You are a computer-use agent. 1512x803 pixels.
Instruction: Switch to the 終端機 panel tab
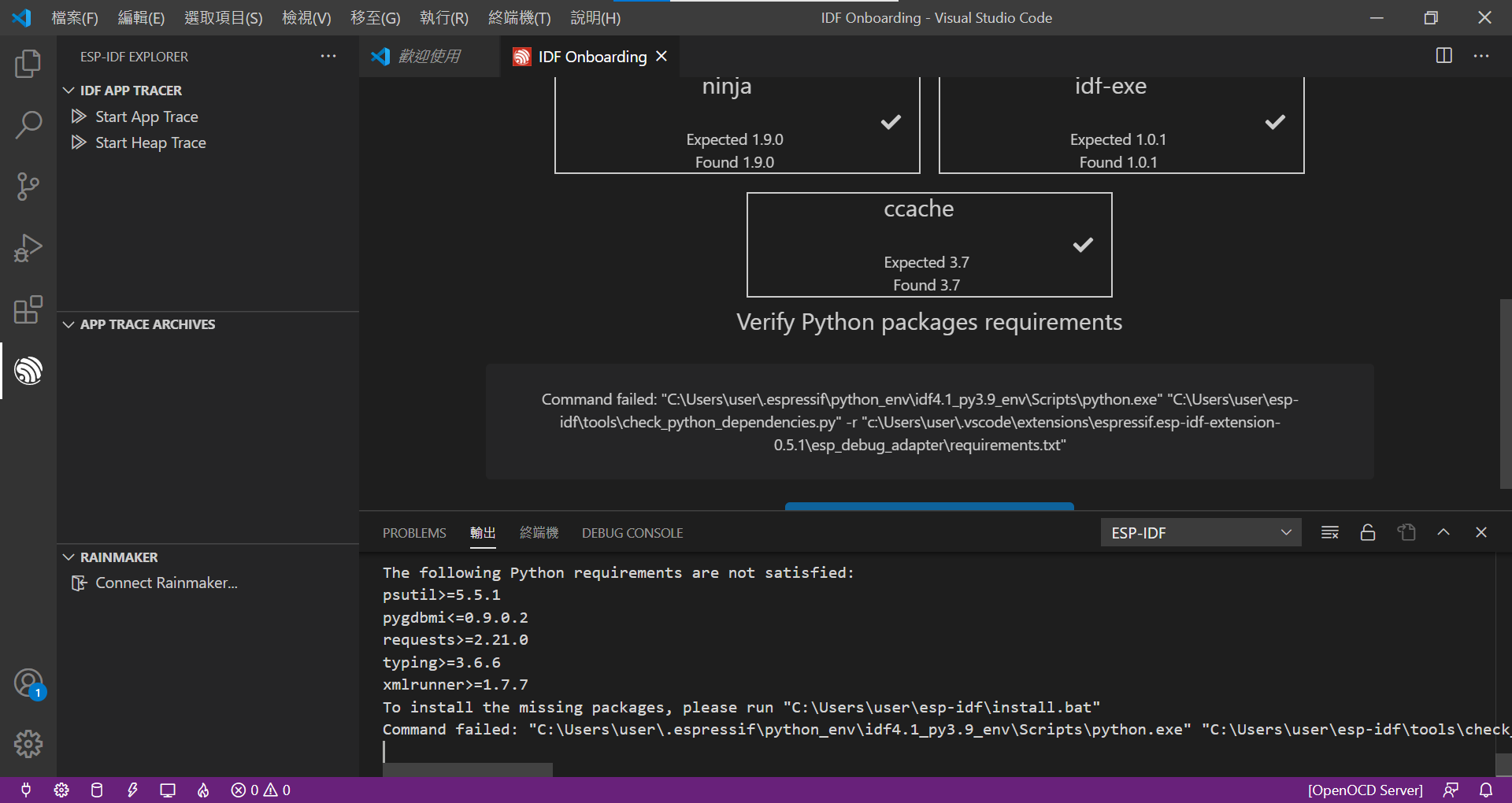(539, 533)
